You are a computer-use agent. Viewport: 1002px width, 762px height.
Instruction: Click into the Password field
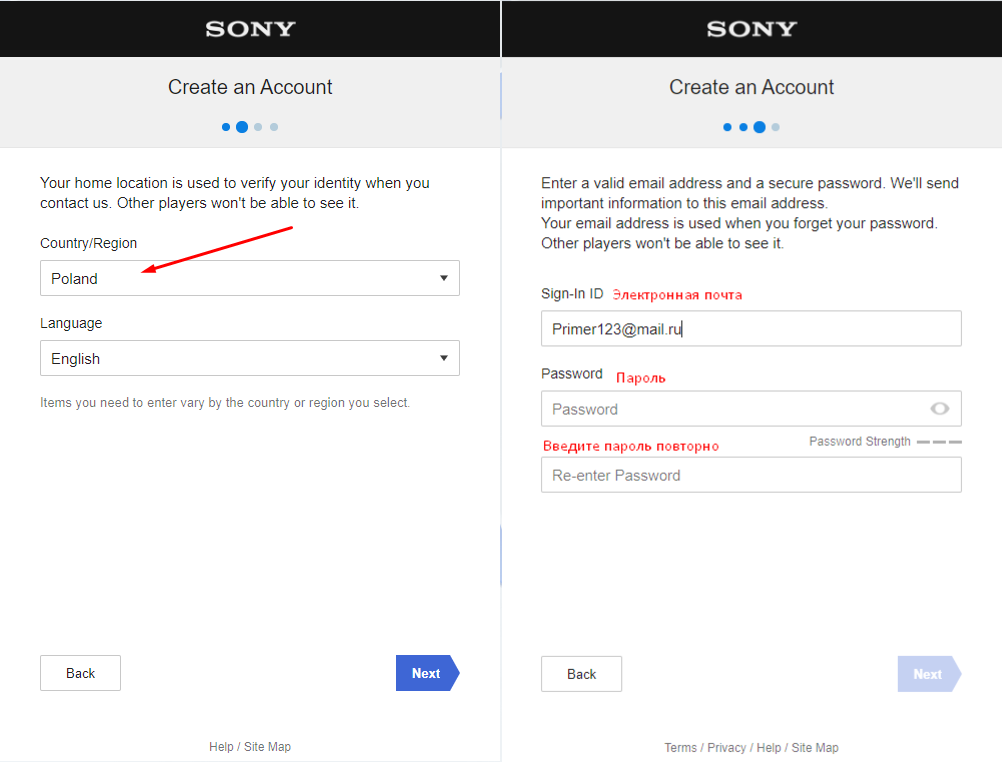pos(730,408)
